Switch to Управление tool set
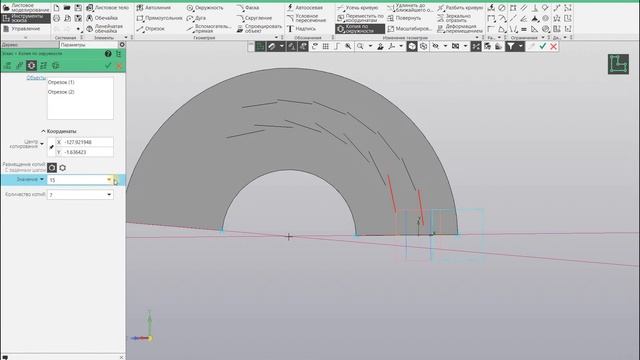 tap(21, 29)
